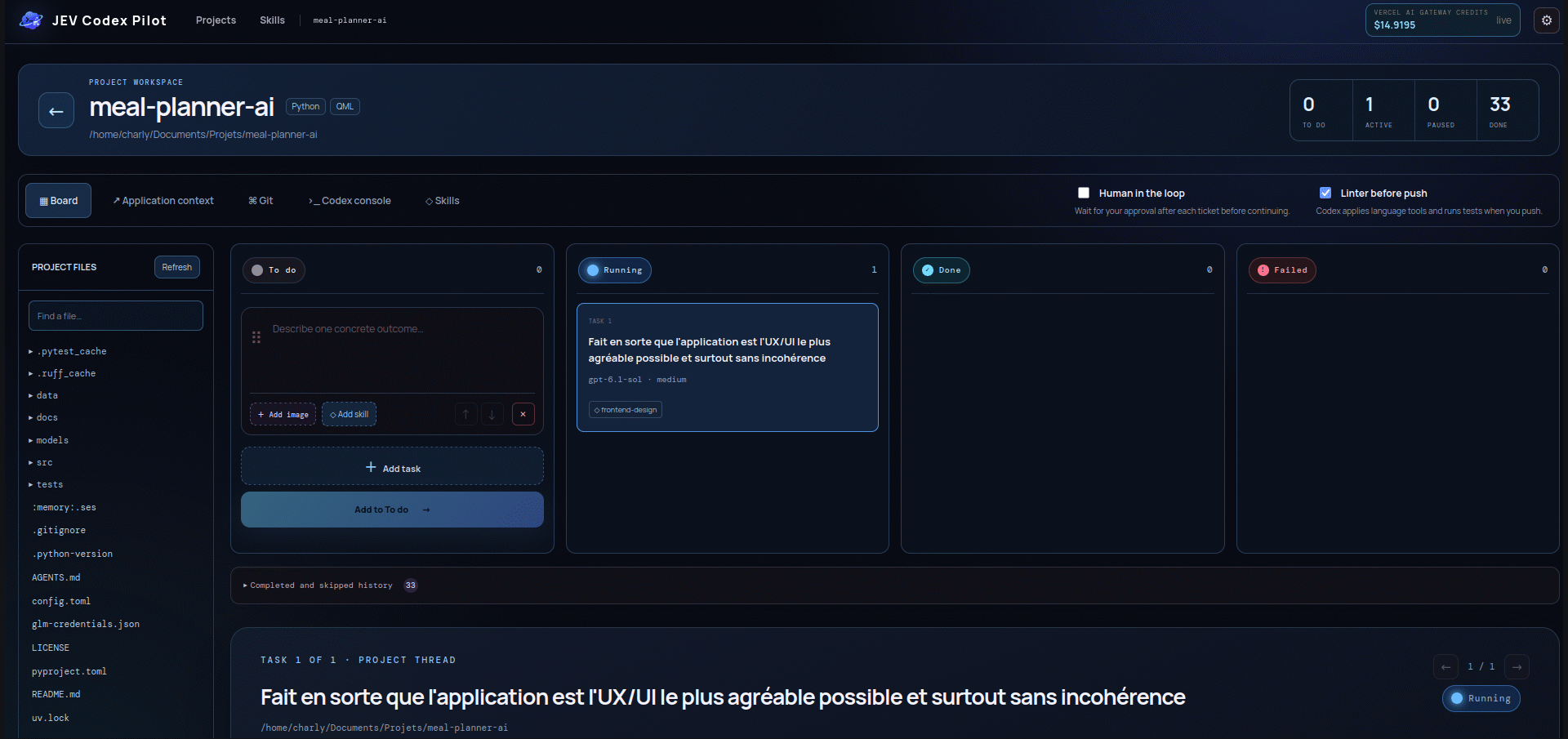The width and height of the screenshot is (1568, 739).
Task: Click the frontend-design skill tag on Task 1
Action: point(626,410)
